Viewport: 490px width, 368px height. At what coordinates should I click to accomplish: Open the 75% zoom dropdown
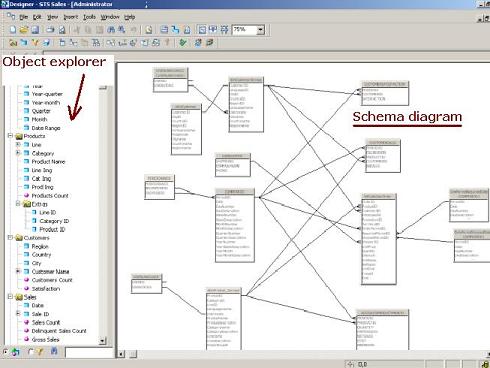(261, 30)
